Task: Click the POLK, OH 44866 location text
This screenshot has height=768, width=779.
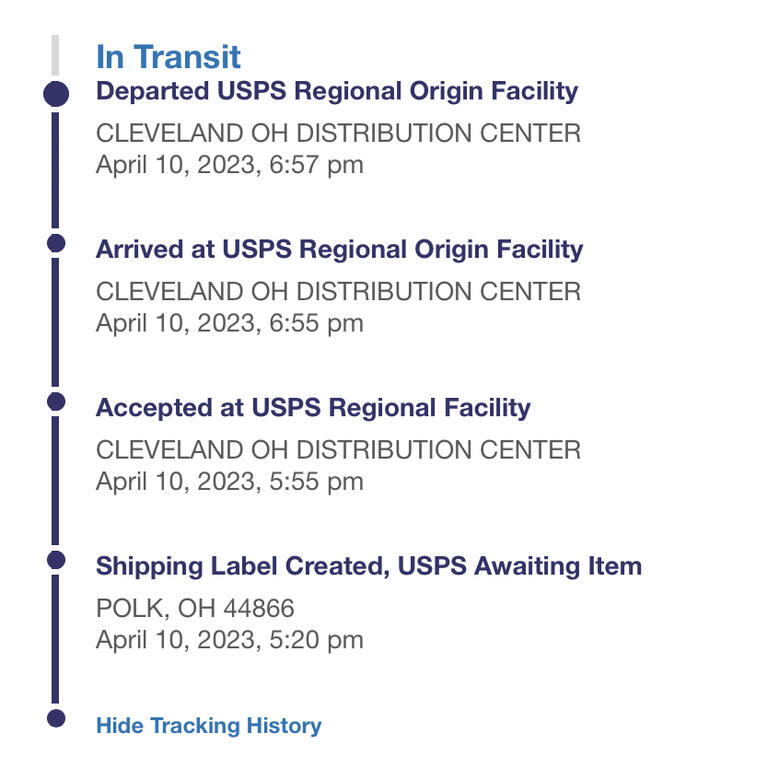Action: coord(195,609)
